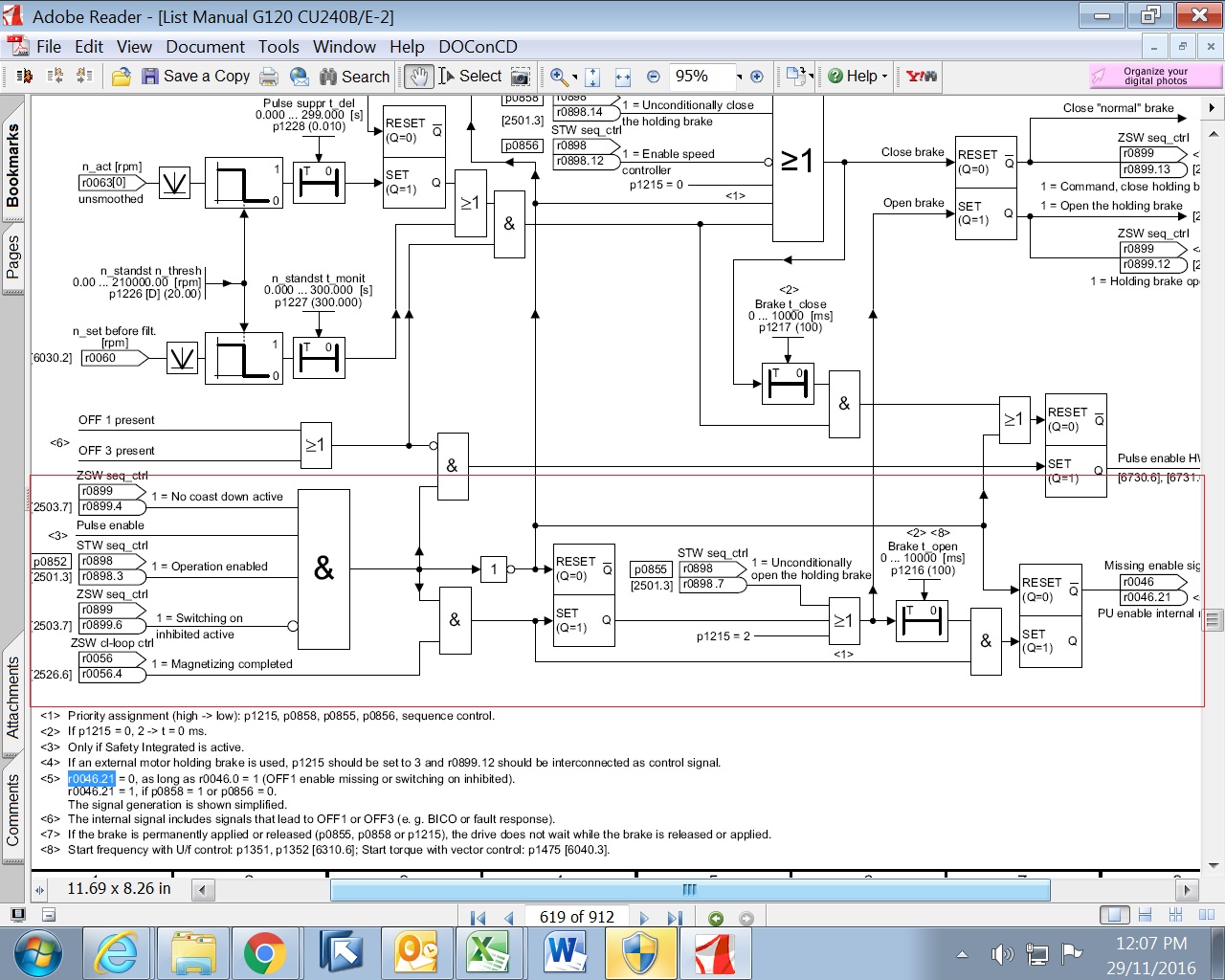This screenshot has width=1225, height=980.
Task: Print the document using printer icon
Action: (269, 77)
